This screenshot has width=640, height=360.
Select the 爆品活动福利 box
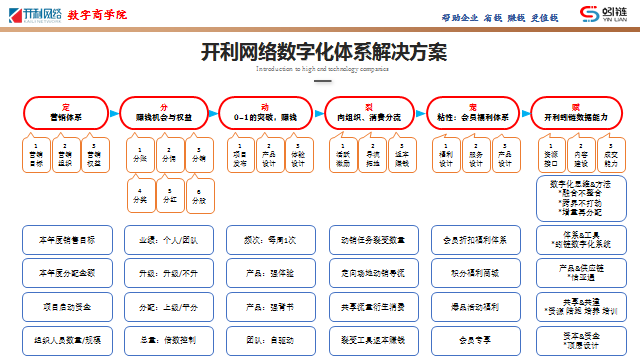(x=476, y=307)
